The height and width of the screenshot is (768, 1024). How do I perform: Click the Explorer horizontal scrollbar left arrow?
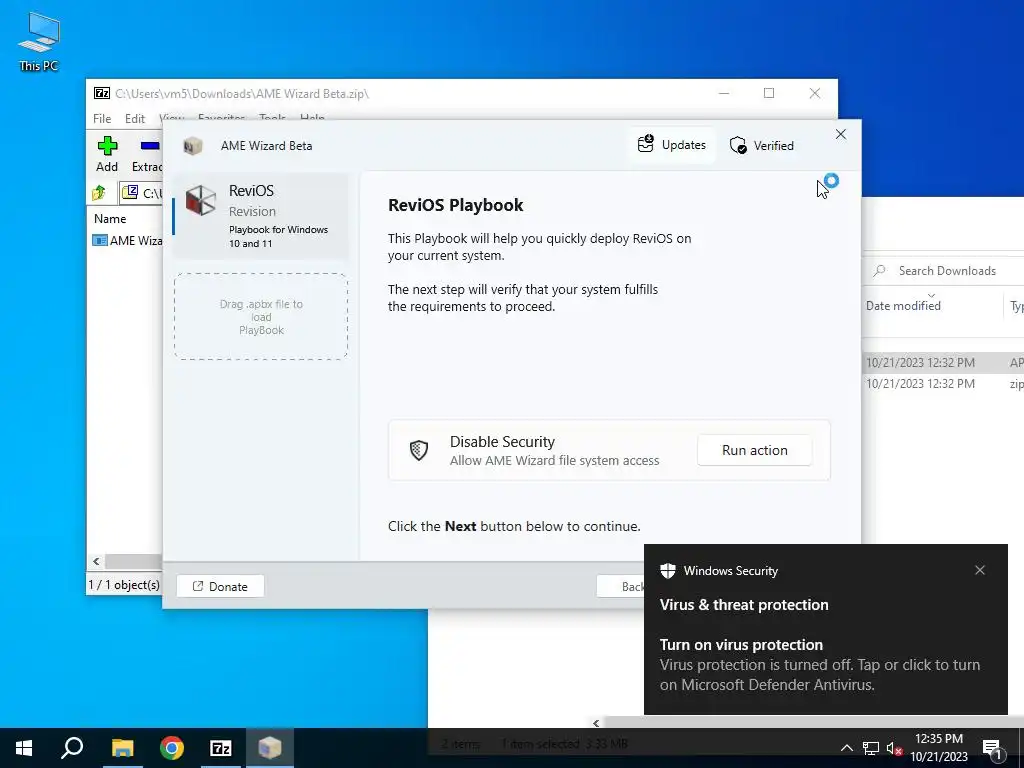[x=596, y=722]
